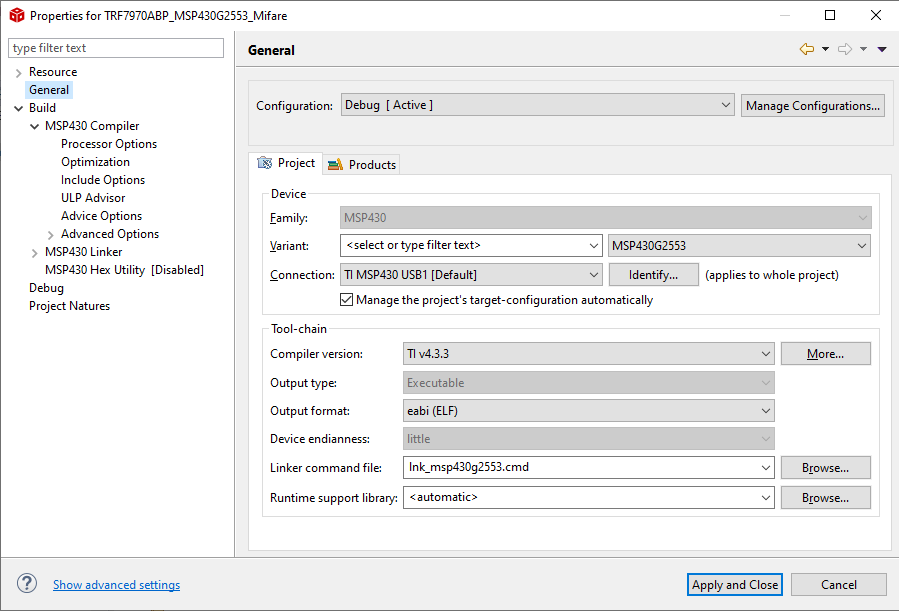This screenshot has width=899, height=612.
Task: Expand the MSP430 Linker node
Action: [35, 252]
